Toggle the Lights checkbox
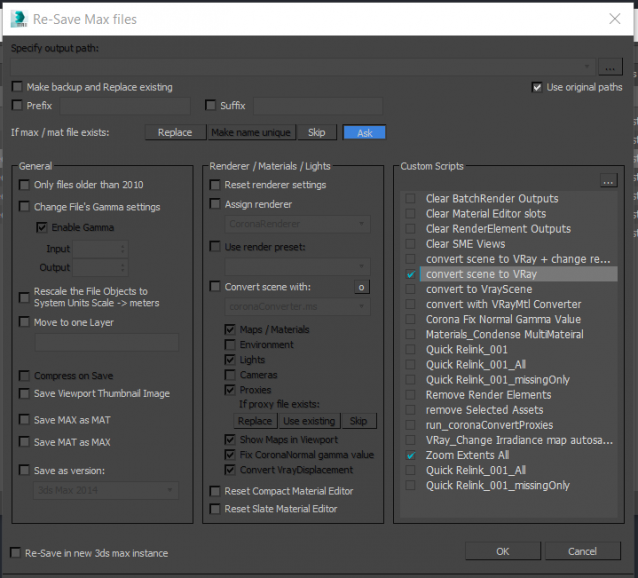The height and width of the screenshot is (578, 638). pos(230,360)
